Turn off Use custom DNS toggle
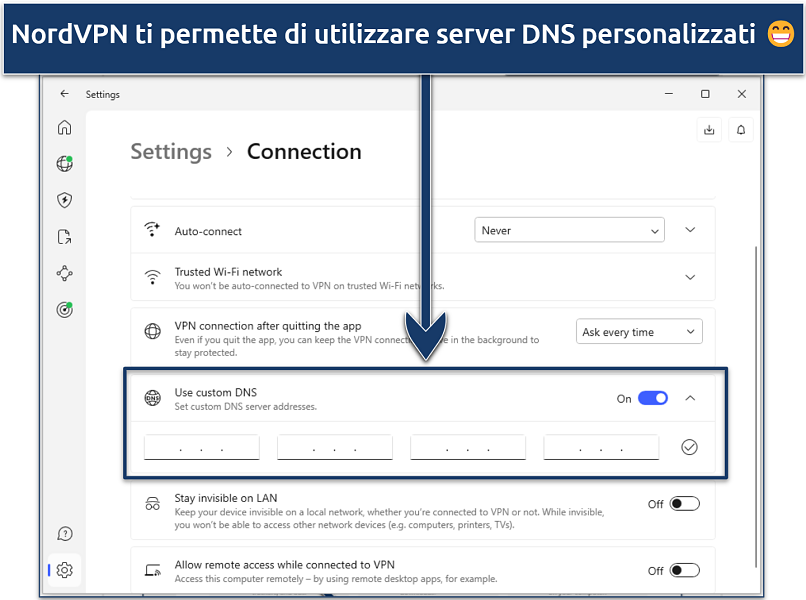Screen dimensions: 806x600 (x=653, y=398)
